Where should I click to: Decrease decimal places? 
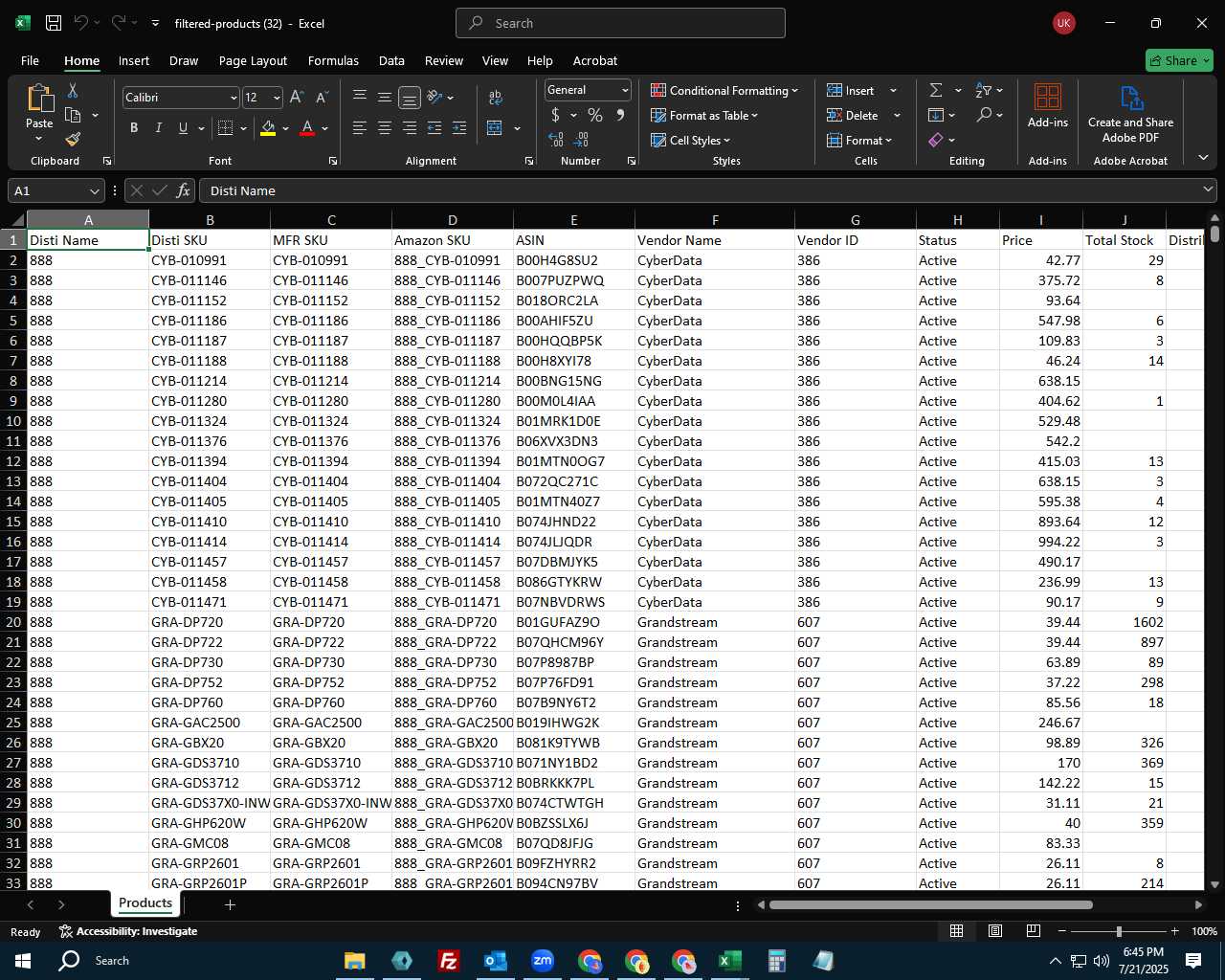[x=581, y=140]
